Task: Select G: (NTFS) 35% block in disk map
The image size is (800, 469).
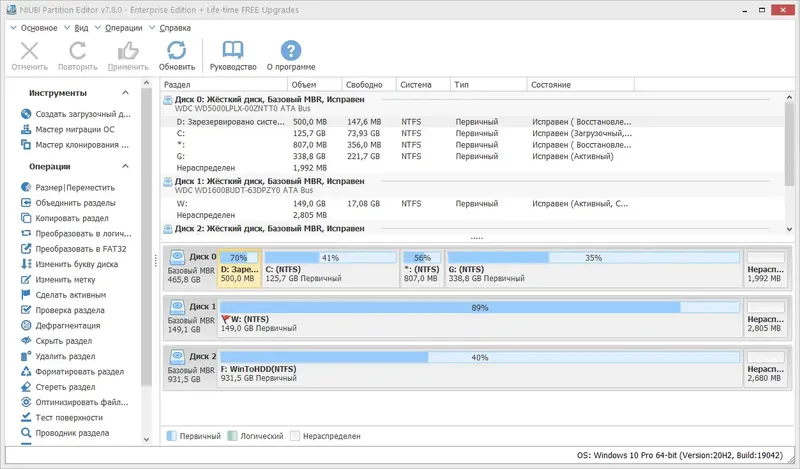Action: (x=594, y=268)
